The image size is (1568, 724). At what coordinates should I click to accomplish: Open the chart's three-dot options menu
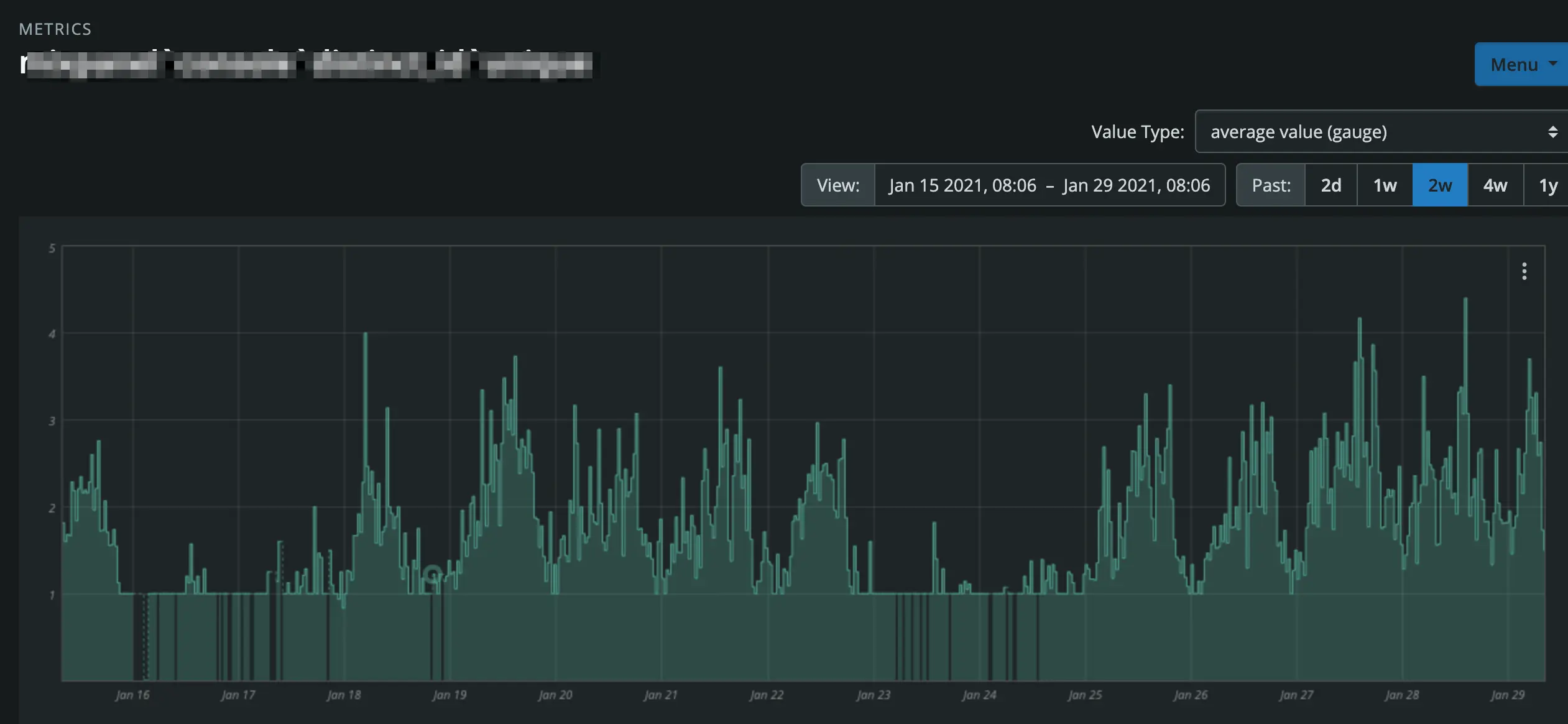[x=1524, y=271]
